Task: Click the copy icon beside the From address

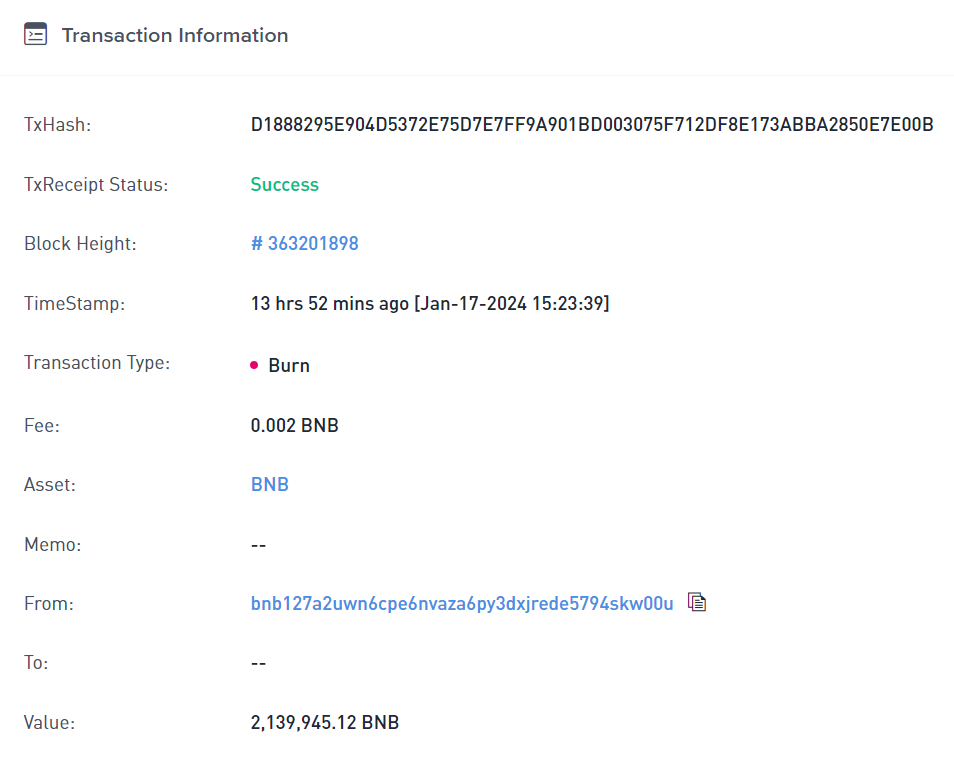Action: click(x=697, y=601)
